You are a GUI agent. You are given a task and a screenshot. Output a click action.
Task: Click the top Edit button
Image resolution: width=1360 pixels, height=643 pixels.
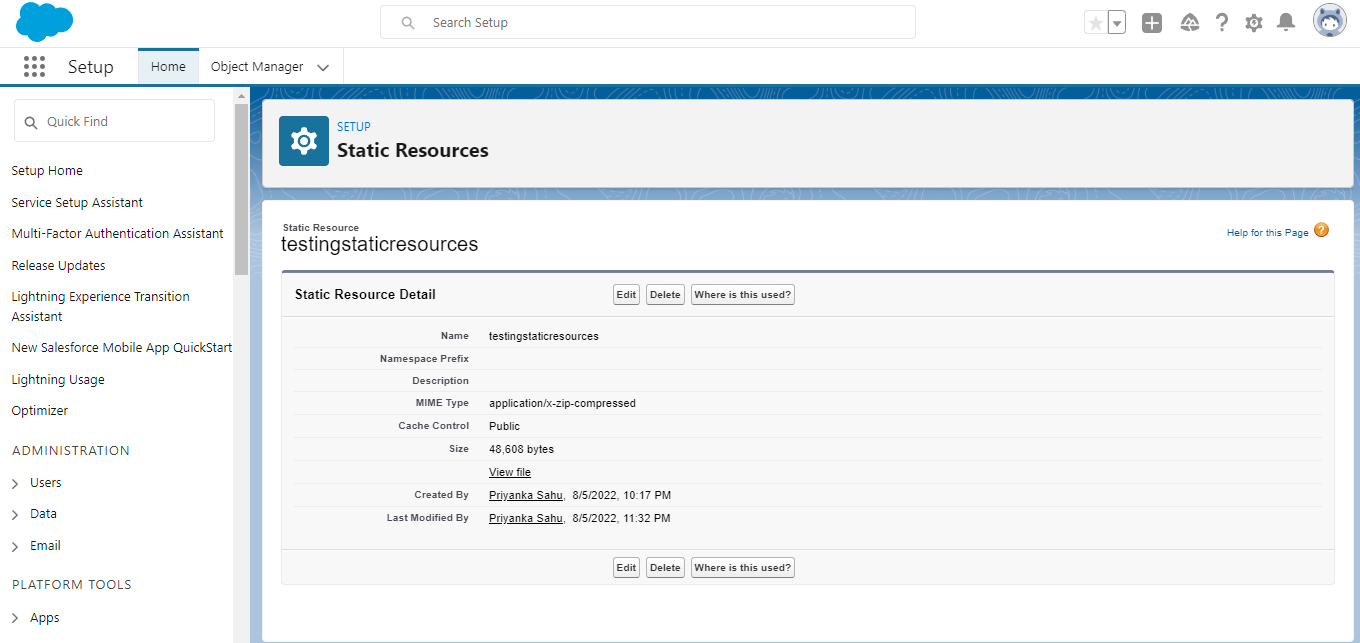click(x=626, y=295)
